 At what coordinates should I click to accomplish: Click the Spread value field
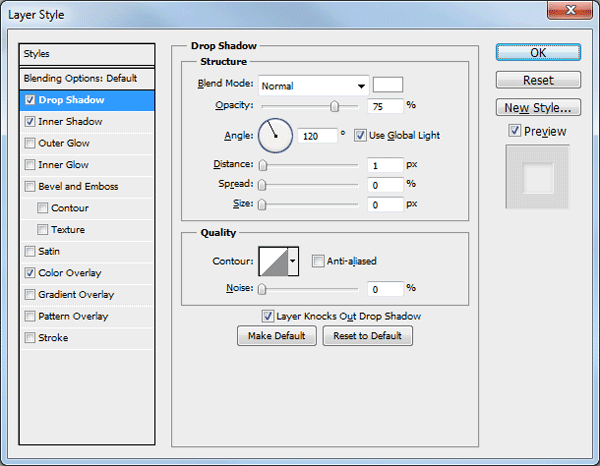[385, 185]
